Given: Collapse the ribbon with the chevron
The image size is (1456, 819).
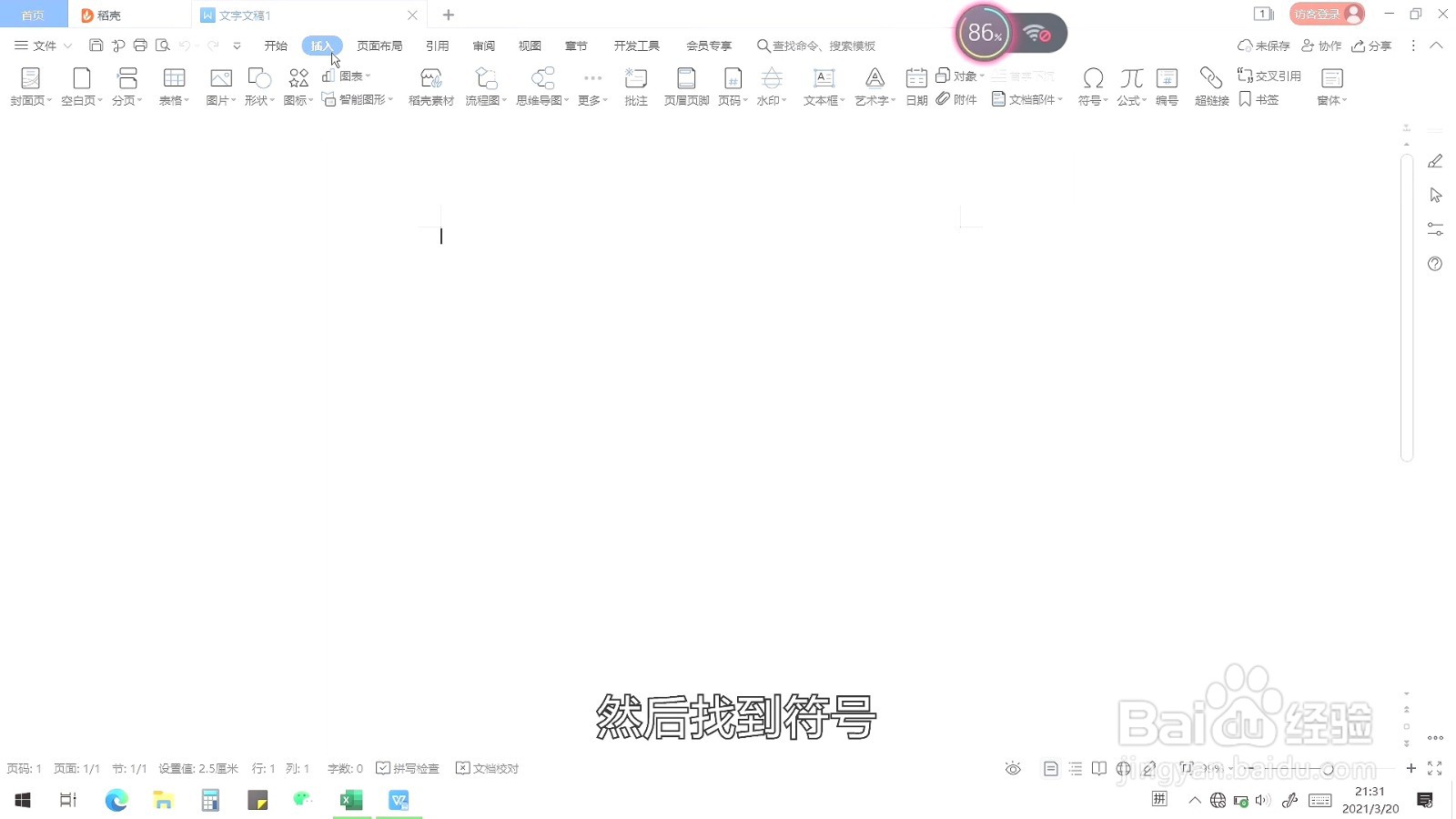Looking at the screenshot, I should click(1436, 45).
